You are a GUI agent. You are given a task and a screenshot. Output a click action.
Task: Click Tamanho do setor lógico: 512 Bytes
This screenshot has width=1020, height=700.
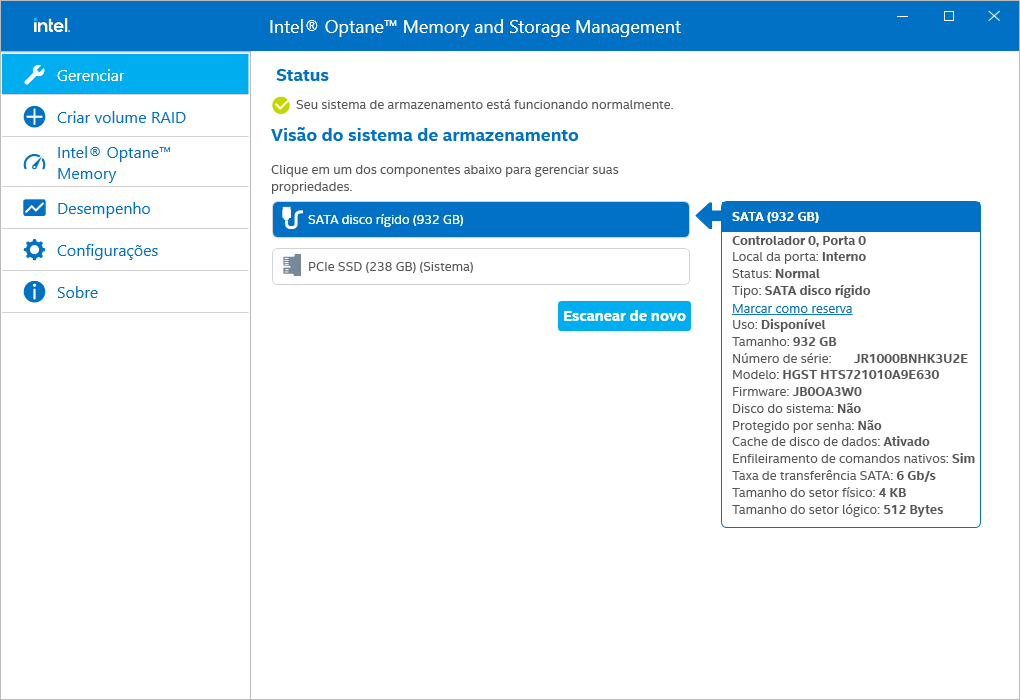(x=837, y=509)
